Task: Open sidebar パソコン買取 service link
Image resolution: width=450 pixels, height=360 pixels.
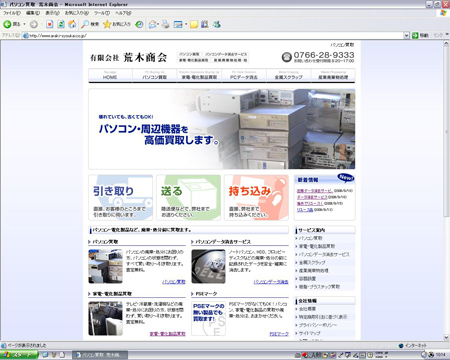Action: pyautogui.click(x=310, y=238)
